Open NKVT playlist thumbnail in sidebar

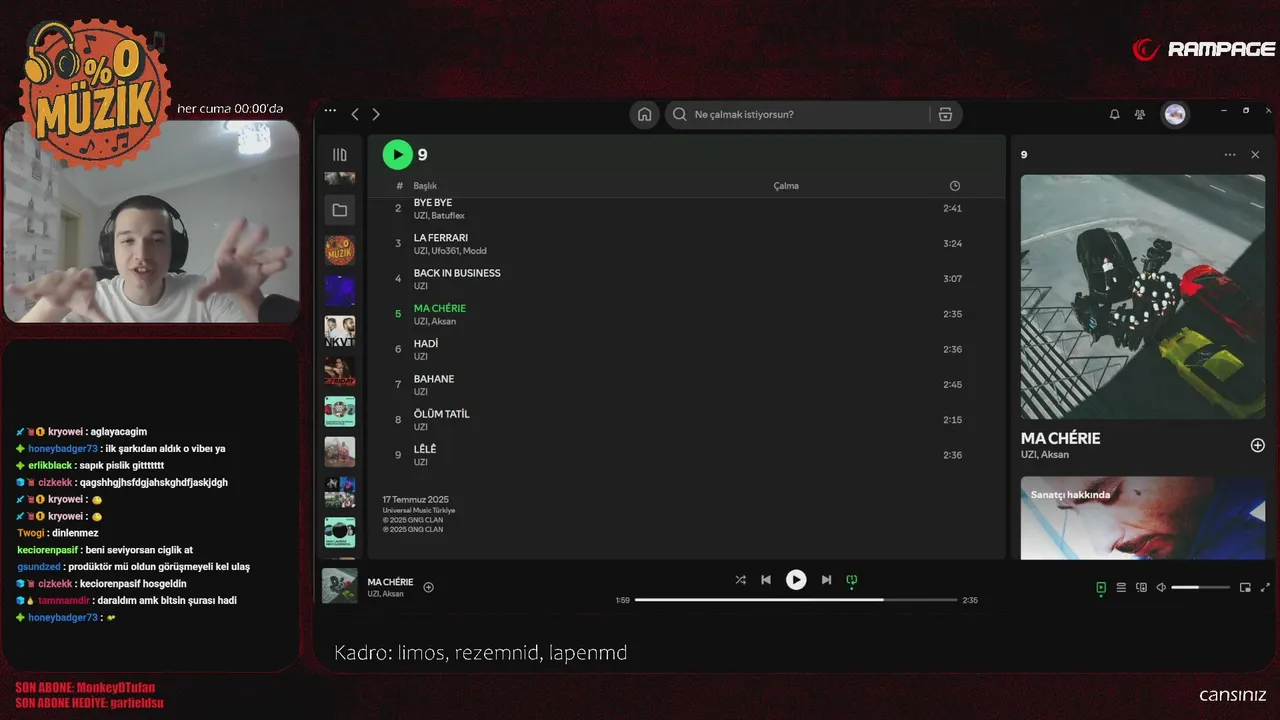coord(340,331)
